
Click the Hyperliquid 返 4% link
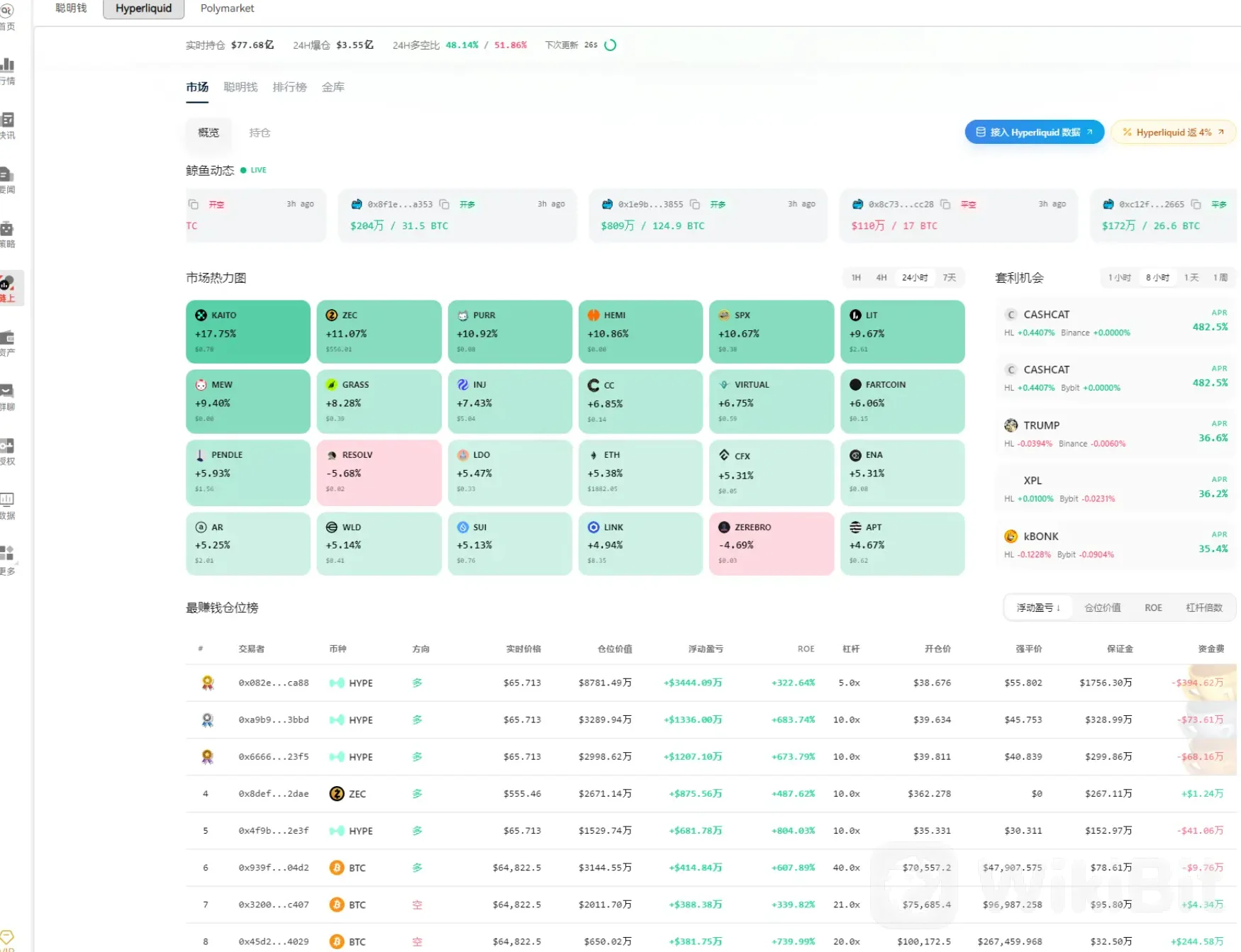(x=1173, y=132)
